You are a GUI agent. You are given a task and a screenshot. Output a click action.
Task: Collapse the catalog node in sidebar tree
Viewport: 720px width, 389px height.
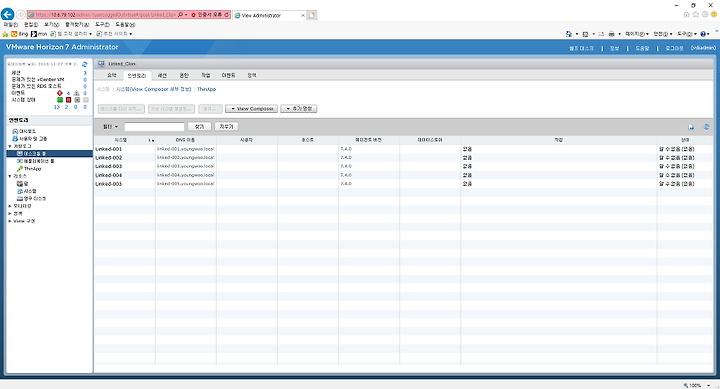10,146
